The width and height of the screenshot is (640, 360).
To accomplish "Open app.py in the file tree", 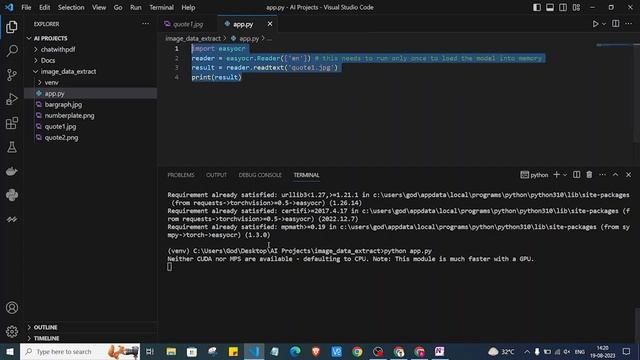I will [91, 93].
